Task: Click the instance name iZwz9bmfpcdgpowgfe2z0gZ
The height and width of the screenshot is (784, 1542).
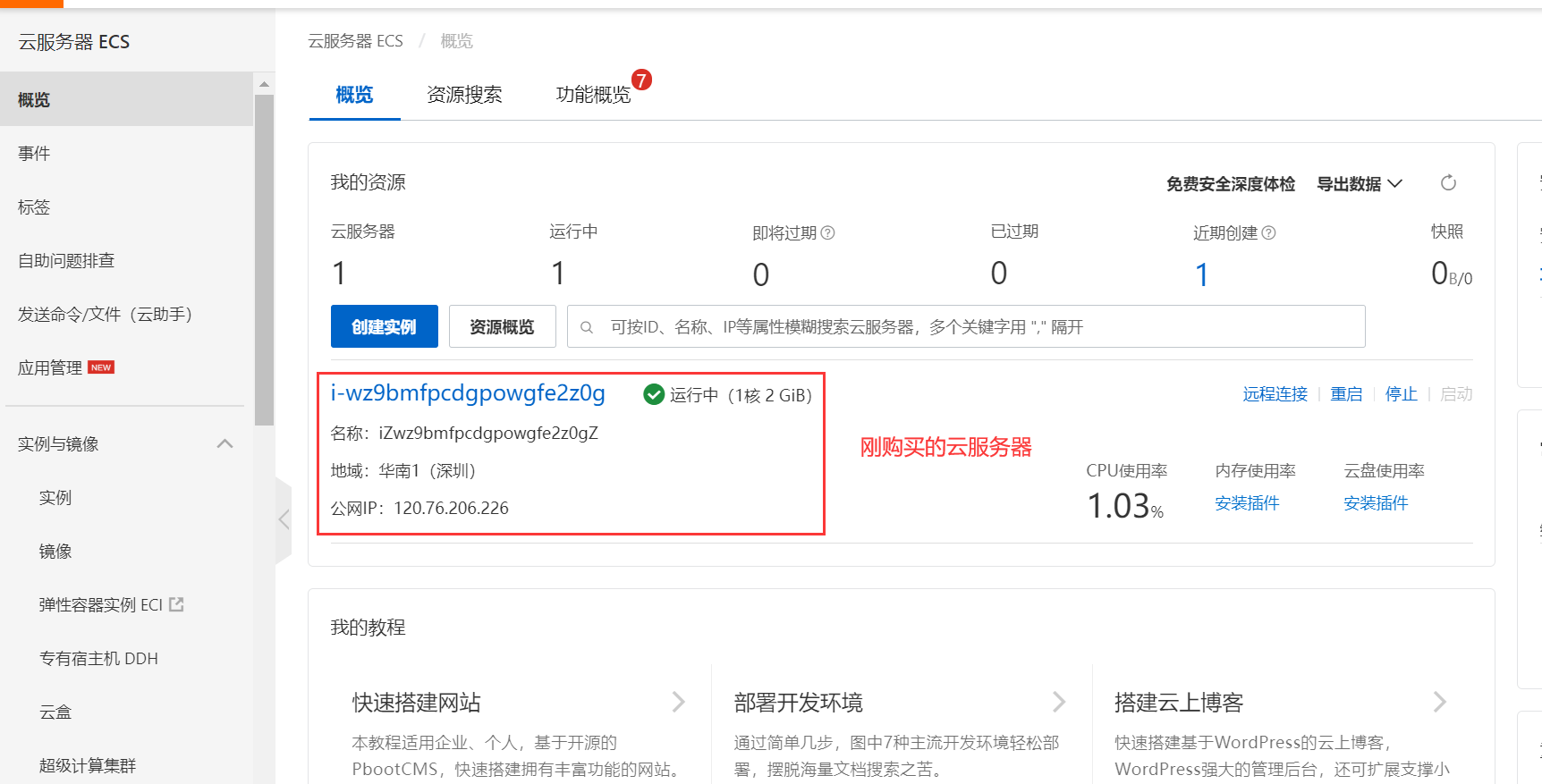Action: click(x=488, y=434)
